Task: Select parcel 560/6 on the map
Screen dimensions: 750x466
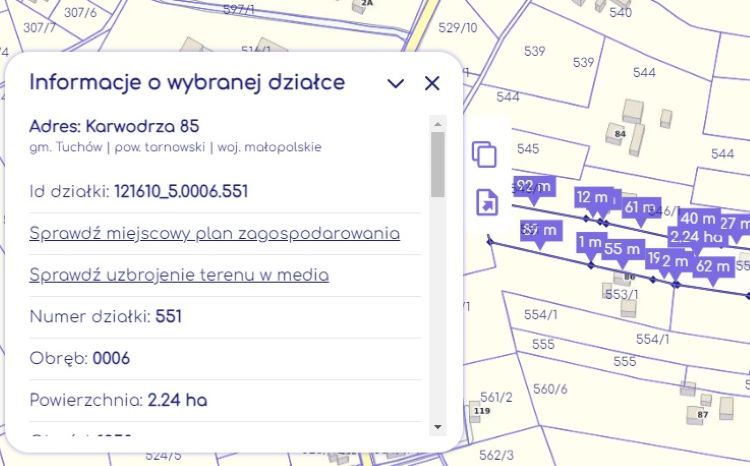Action: [x=550, y=388]
